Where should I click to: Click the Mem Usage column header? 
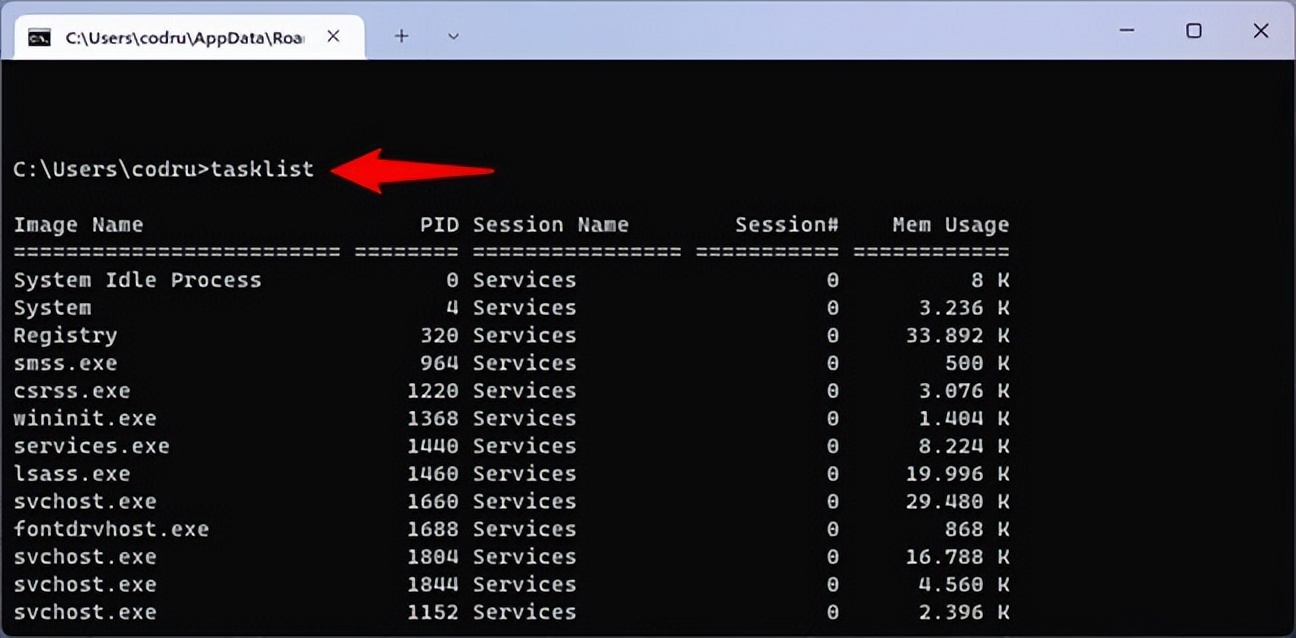tap(950, 225)
